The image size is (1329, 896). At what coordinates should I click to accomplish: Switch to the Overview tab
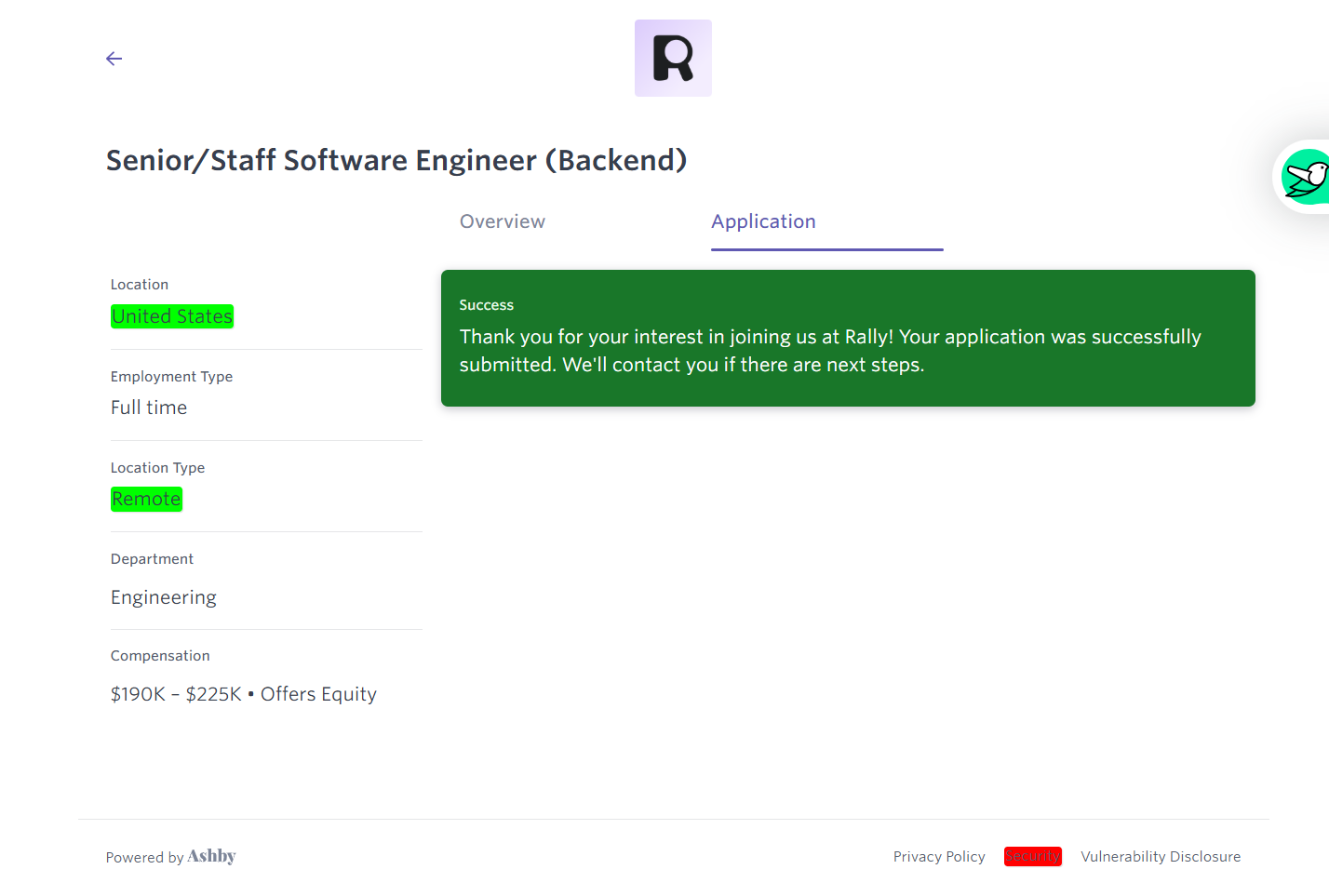pos(502,222)
